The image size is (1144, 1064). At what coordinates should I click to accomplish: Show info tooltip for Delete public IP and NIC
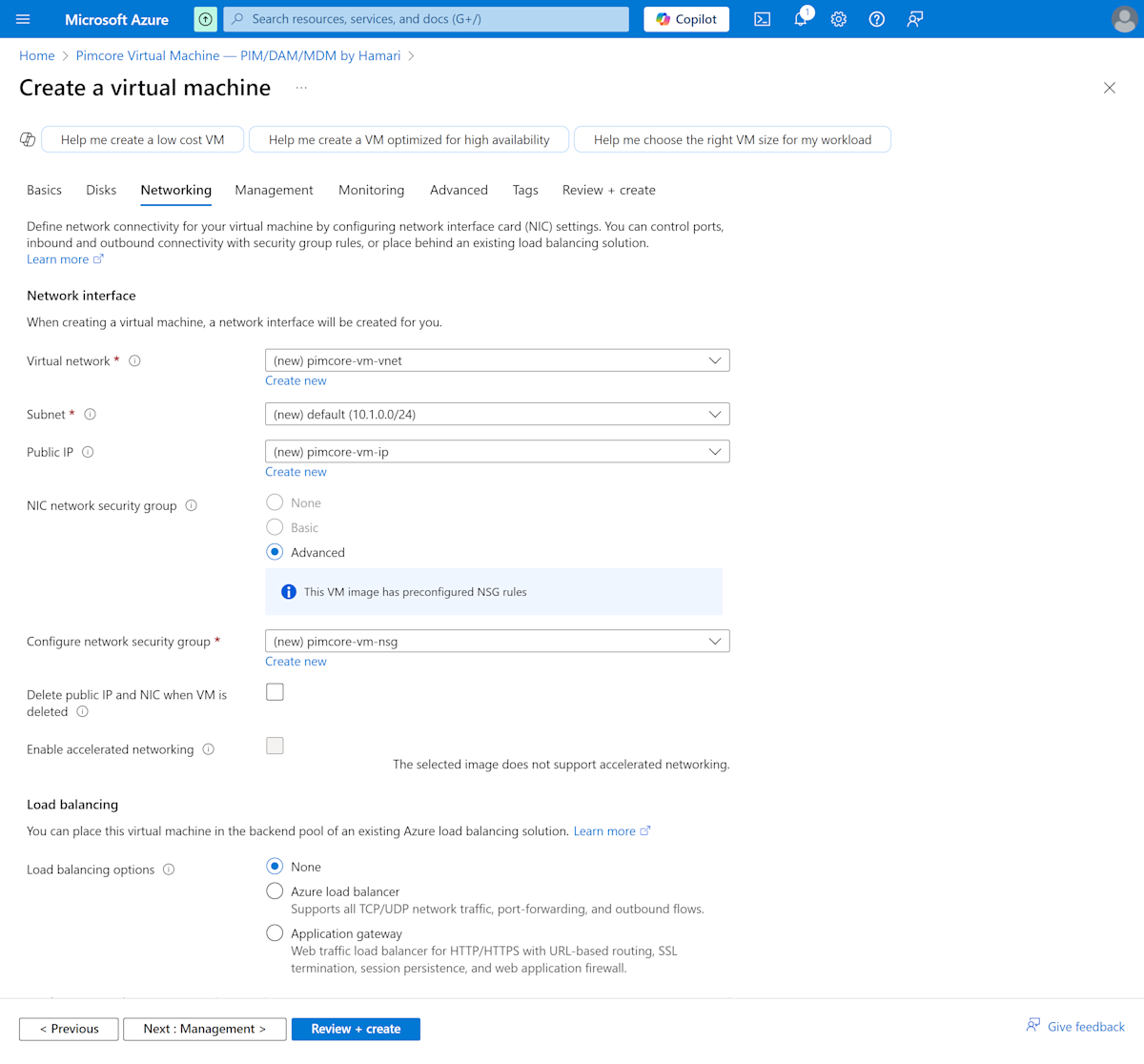(82, 712)
